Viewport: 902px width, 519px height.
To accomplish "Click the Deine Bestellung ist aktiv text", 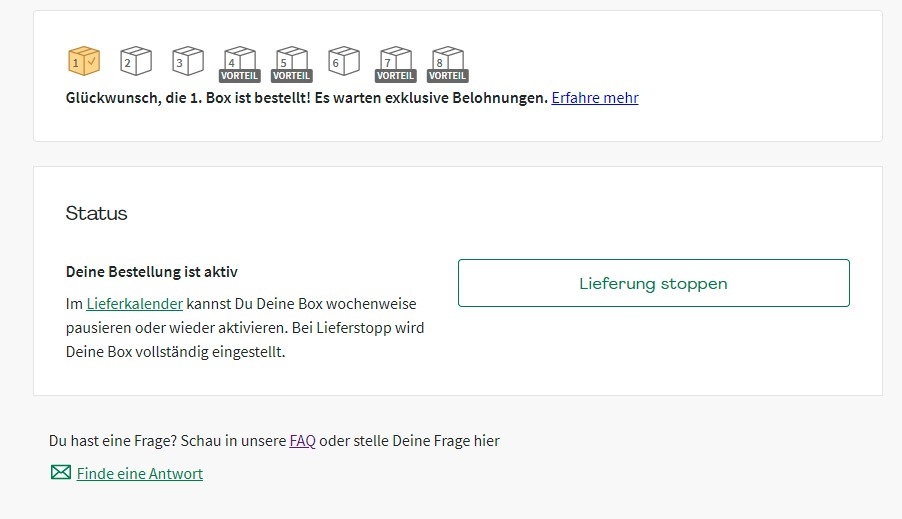I will (x=151, y=272).
